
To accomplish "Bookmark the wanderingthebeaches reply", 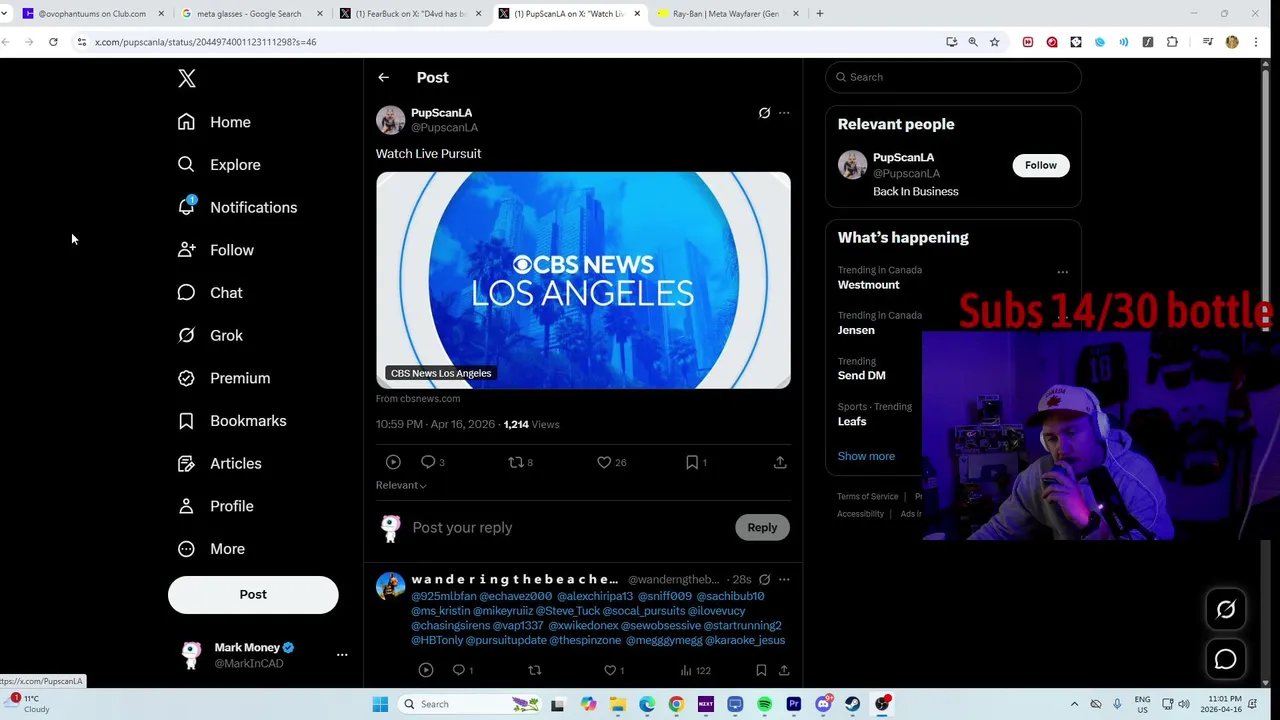I will click(x=761, y=670).
